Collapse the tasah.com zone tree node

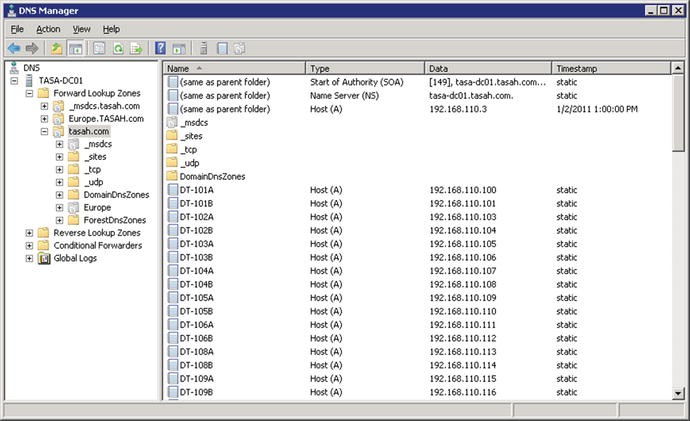(45, 132)
